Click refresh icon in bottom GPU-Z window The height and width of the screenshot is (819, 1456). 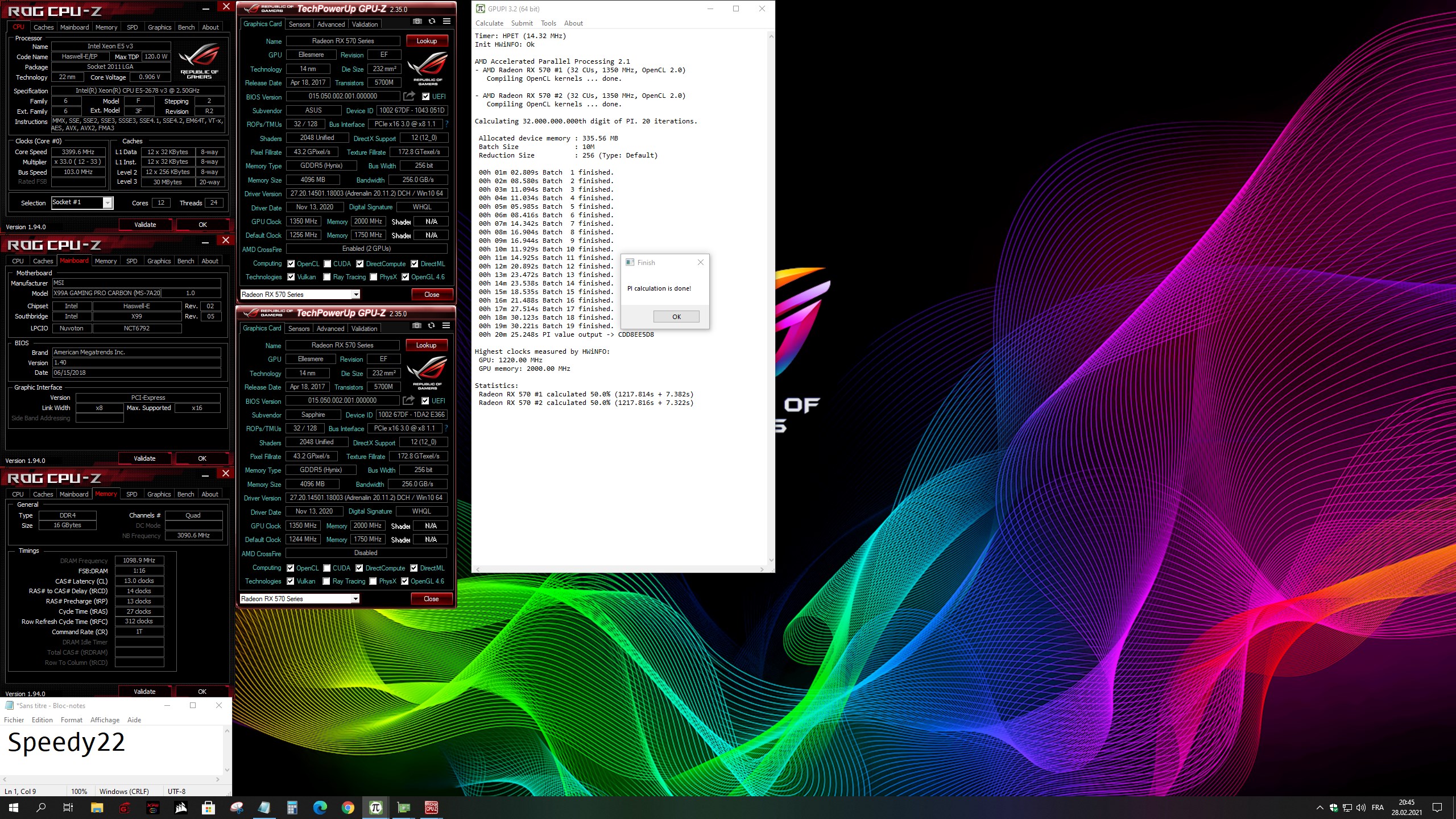pyautogui.click(x=432, y=326)
